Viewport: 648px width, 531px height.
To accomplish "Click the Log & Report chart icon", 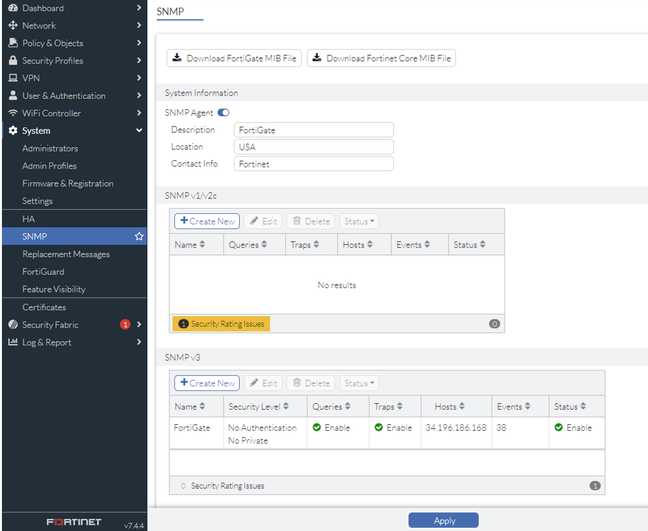I will pos(13,342).
